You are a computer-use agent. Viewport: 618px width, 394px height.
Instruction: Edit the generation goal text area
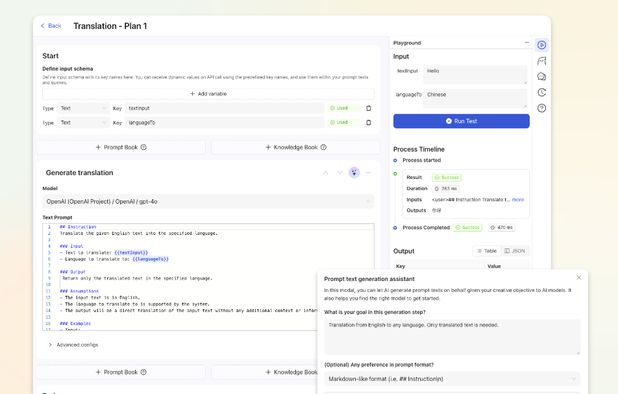tap(452, 337)
